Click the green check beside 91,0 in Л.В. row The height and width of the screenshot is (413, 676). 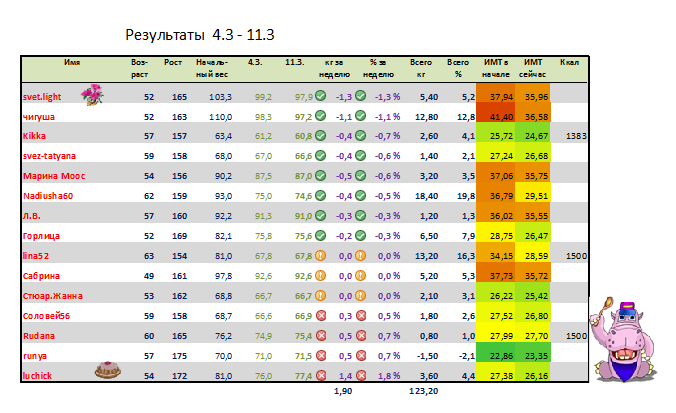[x=320, y=215]
